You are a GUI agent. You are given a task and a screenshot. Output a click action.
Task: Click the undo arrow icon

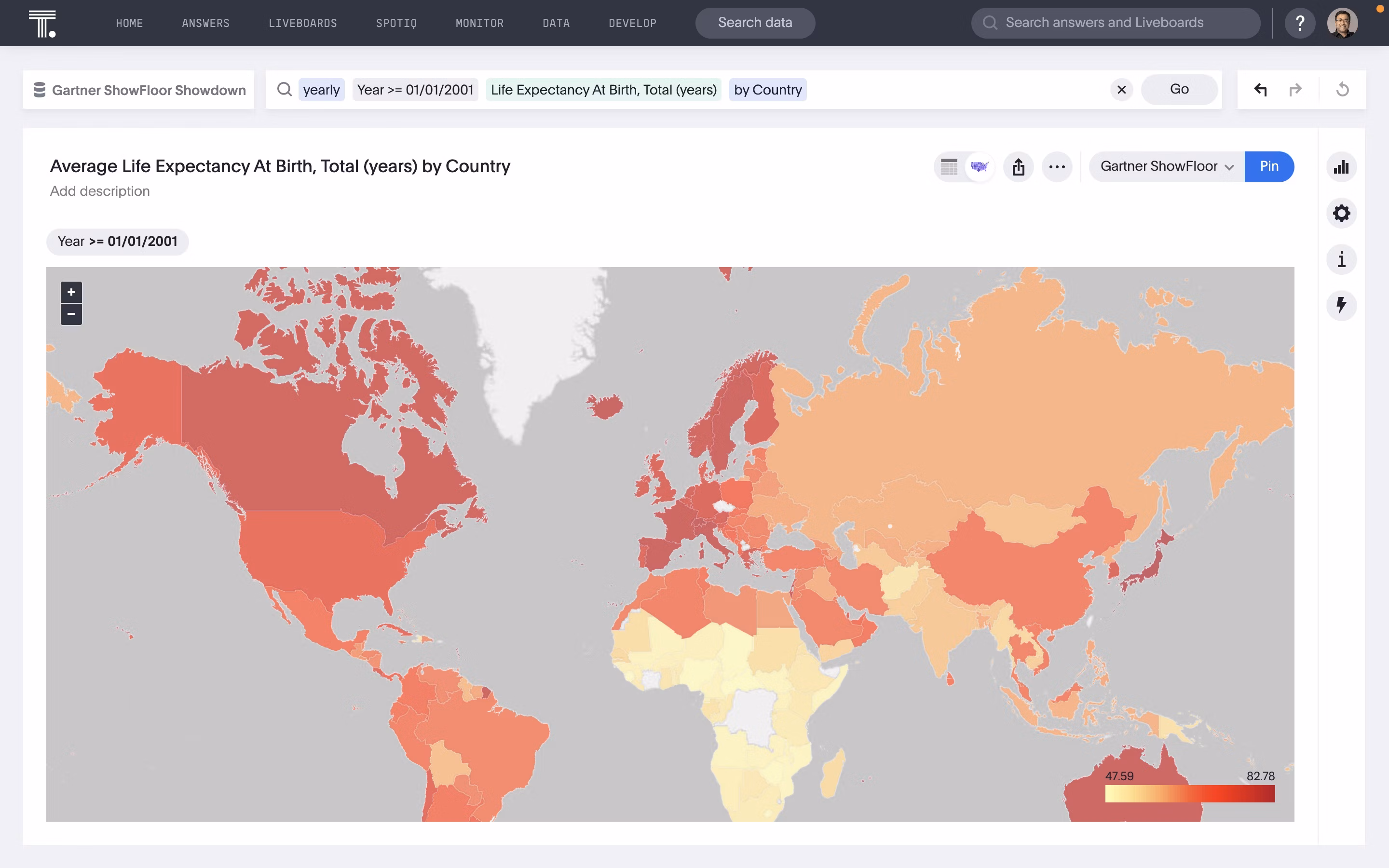1260,90
